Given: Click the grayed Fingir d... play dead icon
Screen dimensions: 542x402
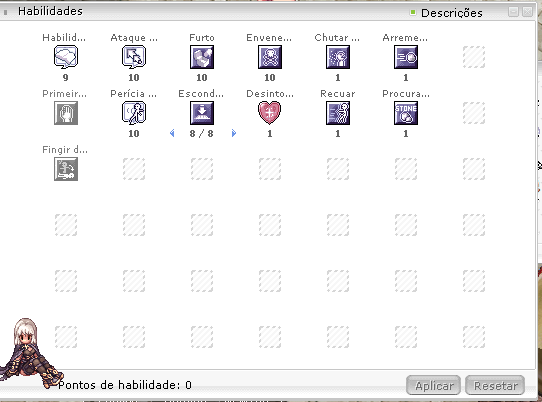Looking at the screenshot, I should (66, 169).
